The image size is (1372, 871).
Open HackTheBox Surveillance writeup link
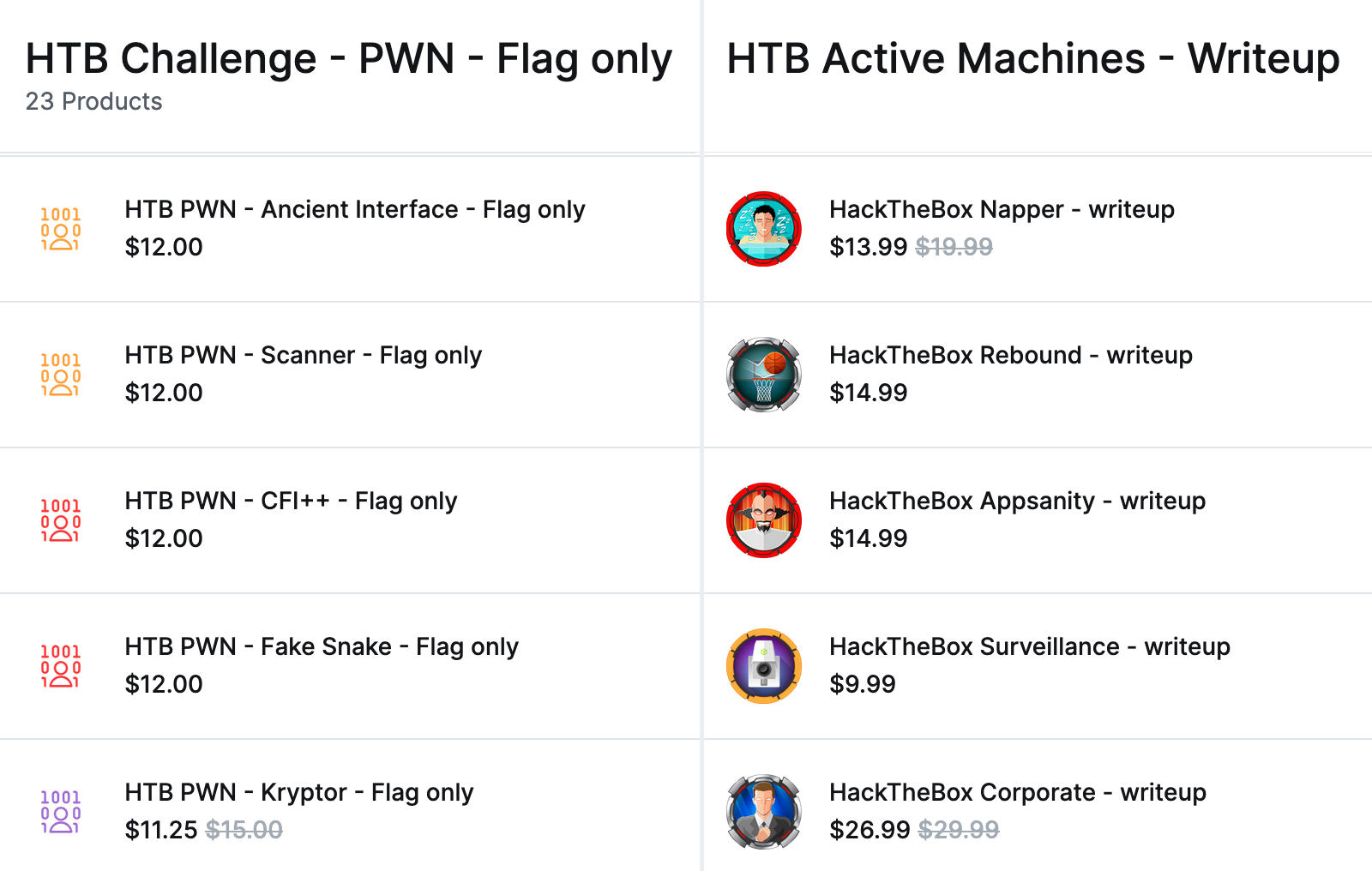coord(1029,647)
